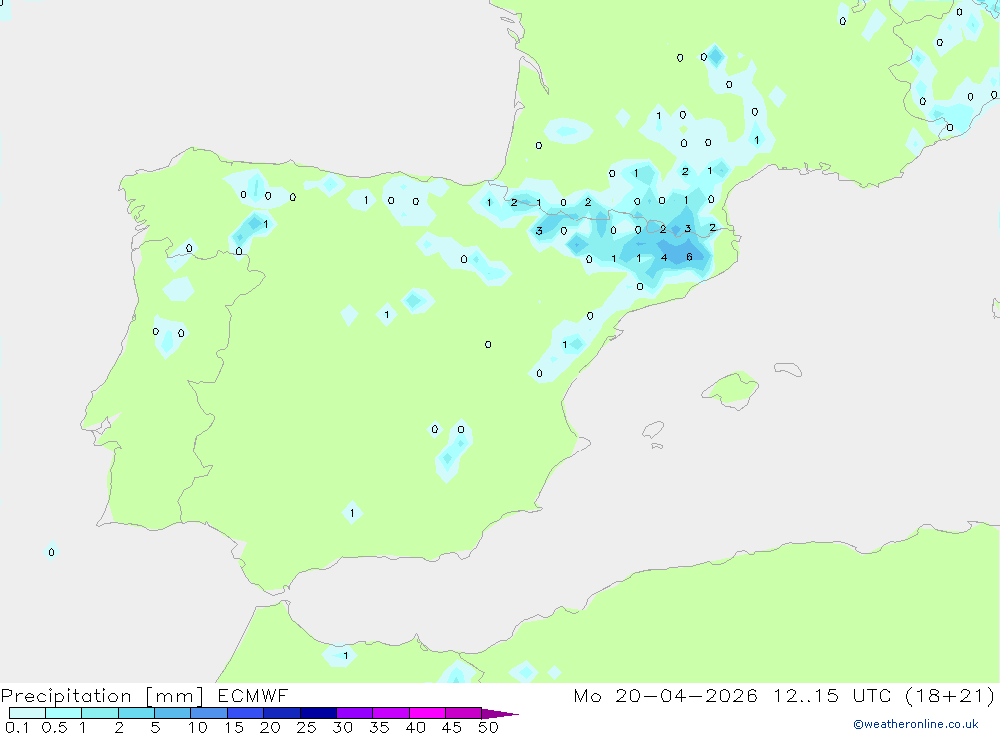Pick the 35–40 mm magenta legend swatch
The image size is (1000, 733).
pos(391,713)
